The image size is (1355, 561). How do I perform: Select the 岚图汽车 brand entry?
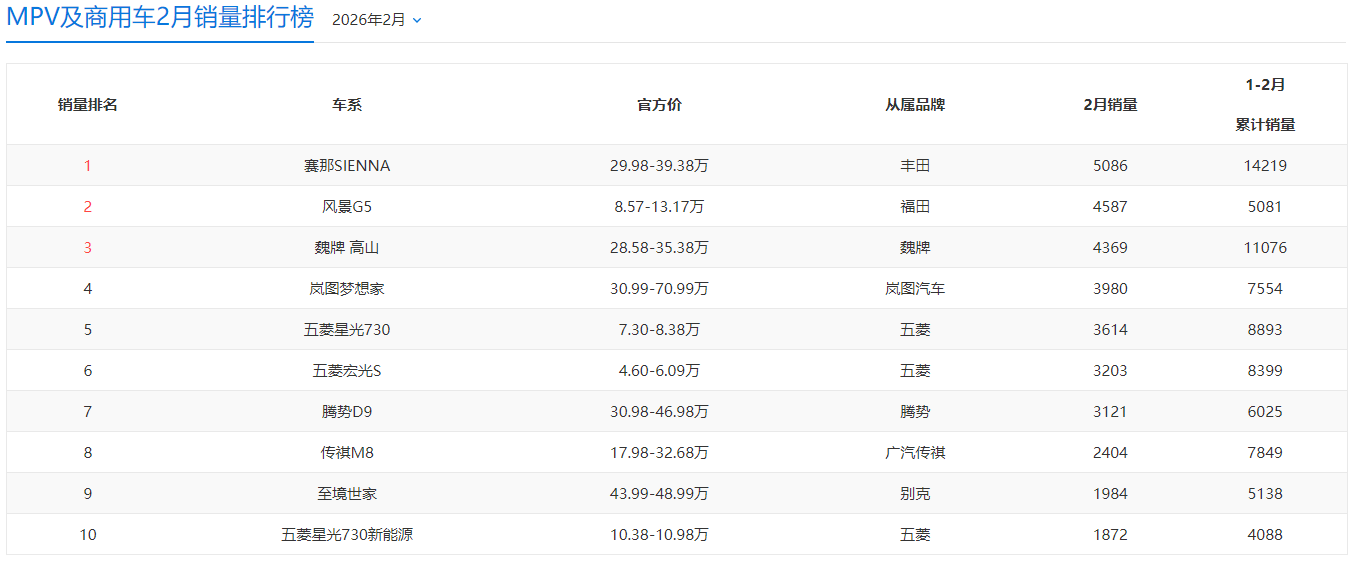pyautogui.click(x=915, y=289)
